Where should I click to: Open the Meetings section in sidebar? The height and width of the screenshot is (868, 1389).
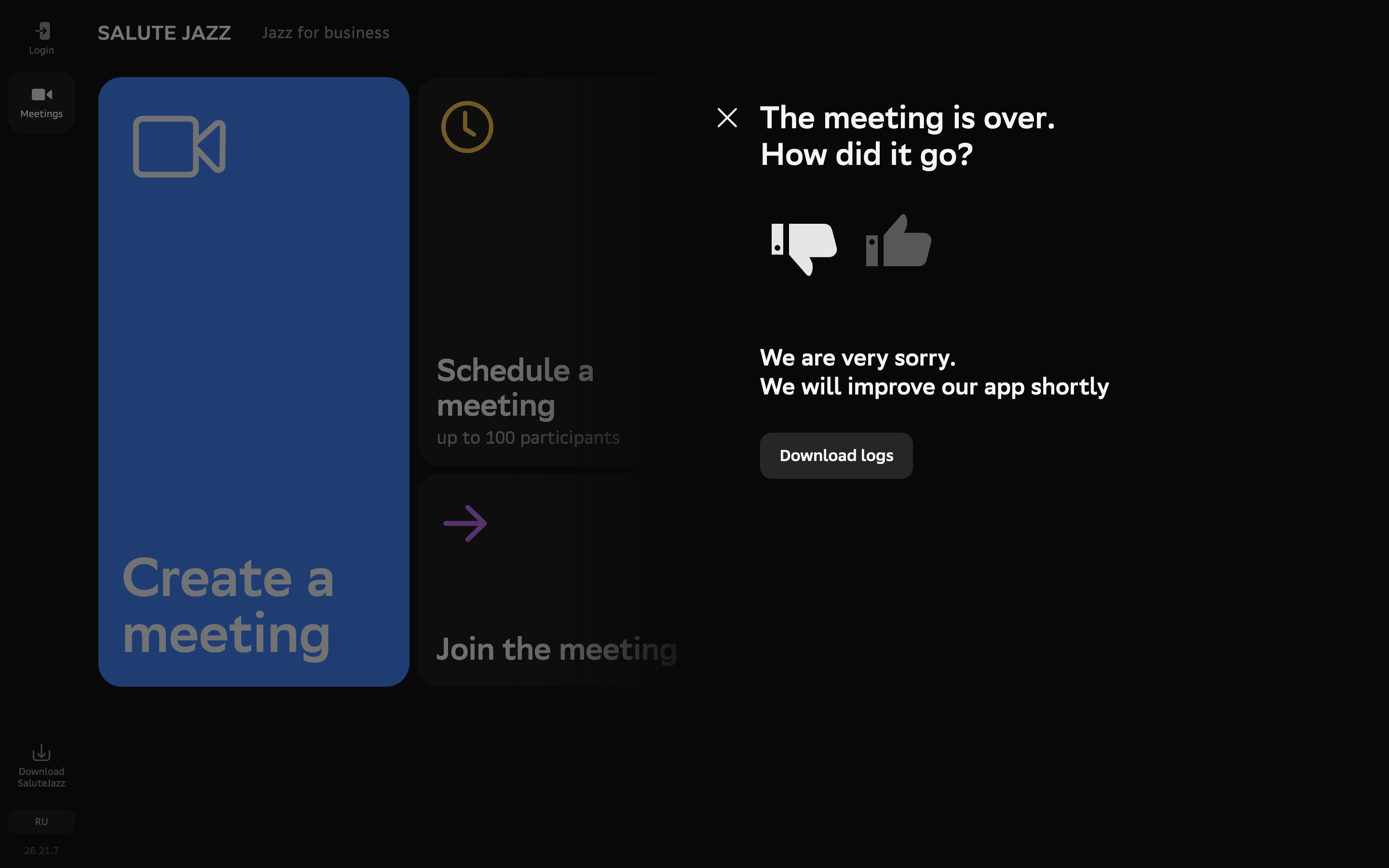point(41,102)
